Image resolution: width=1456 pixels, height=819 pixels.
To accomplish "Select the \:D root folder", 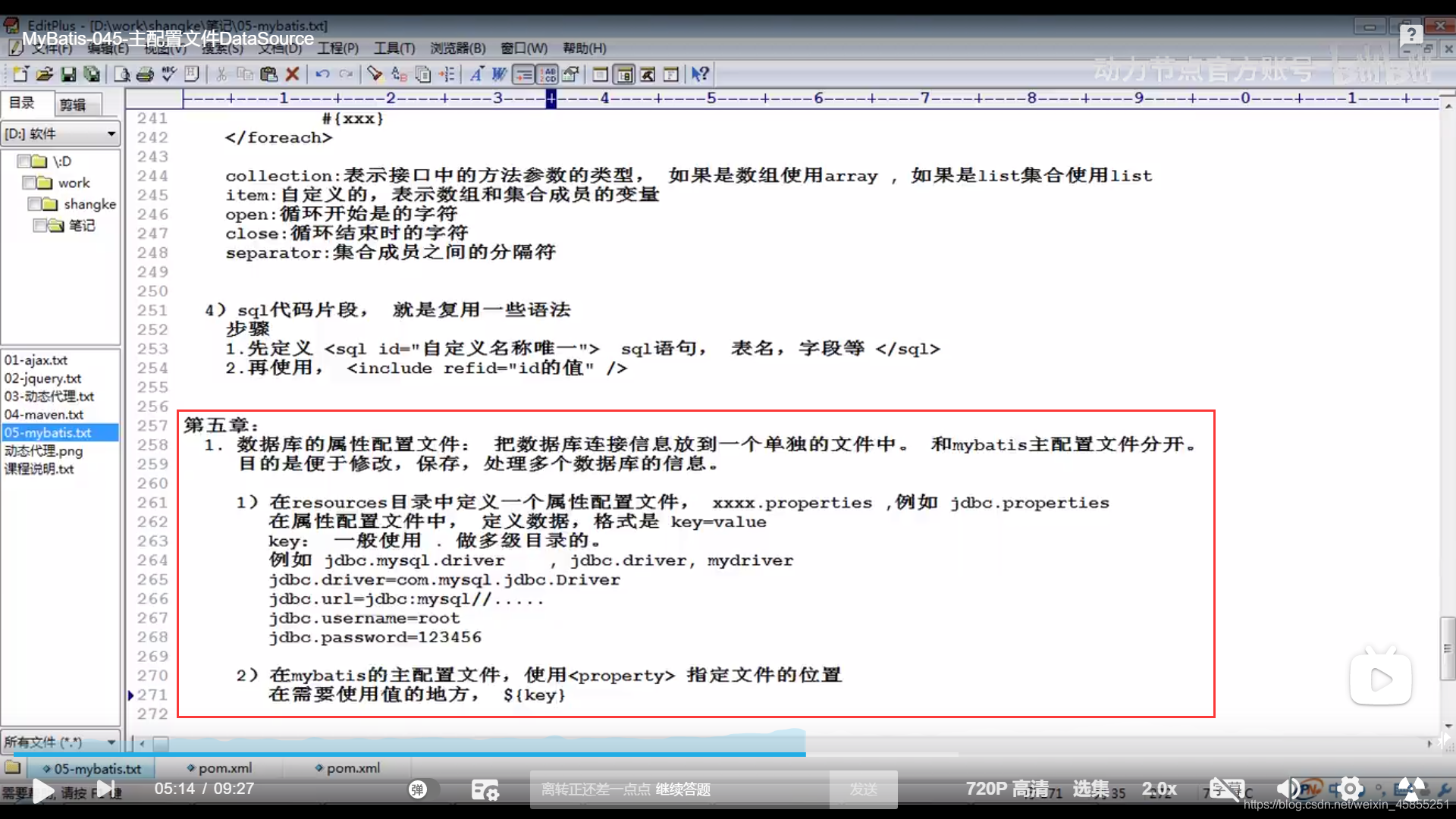I will click(x=62, y=162).
